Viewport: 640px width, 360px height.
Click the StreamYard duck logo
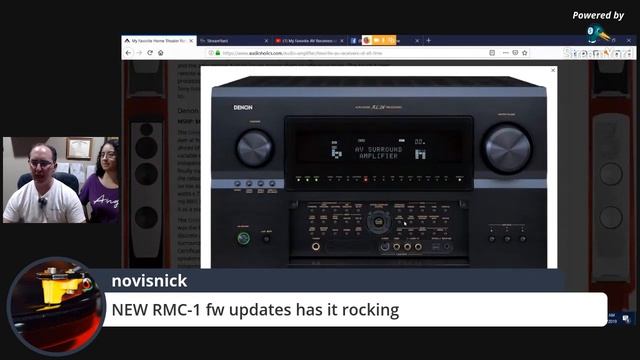coord(598,34)
